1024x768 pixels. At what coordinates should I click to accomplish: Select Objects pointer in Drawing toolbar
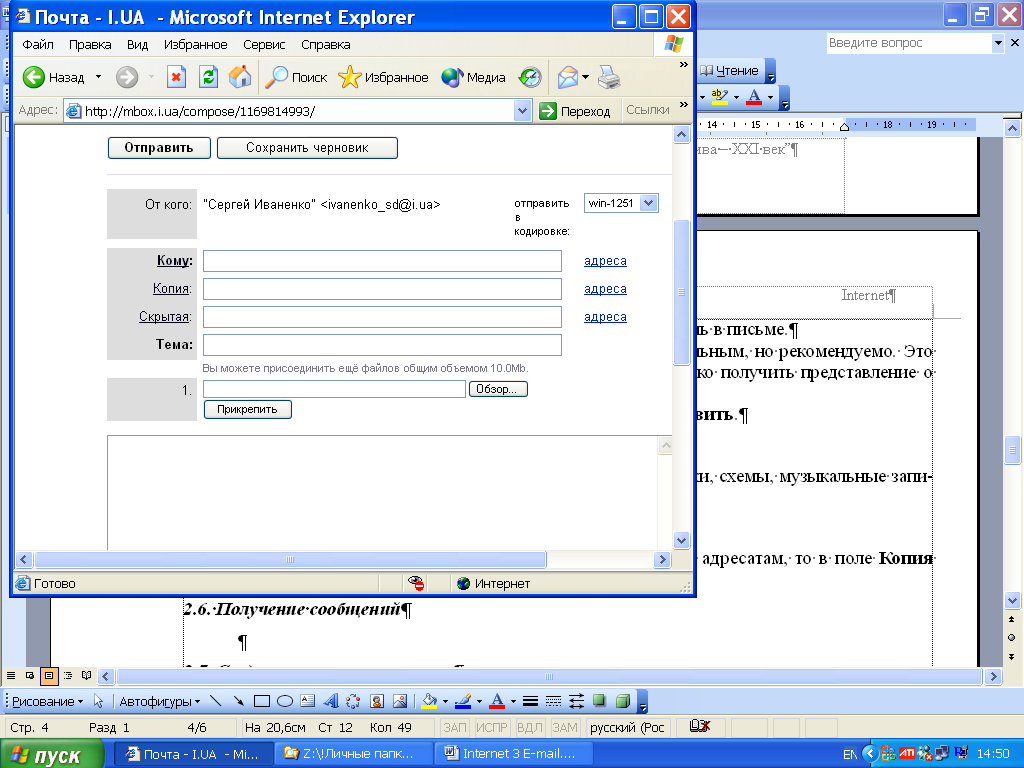[x=99, y=701]
